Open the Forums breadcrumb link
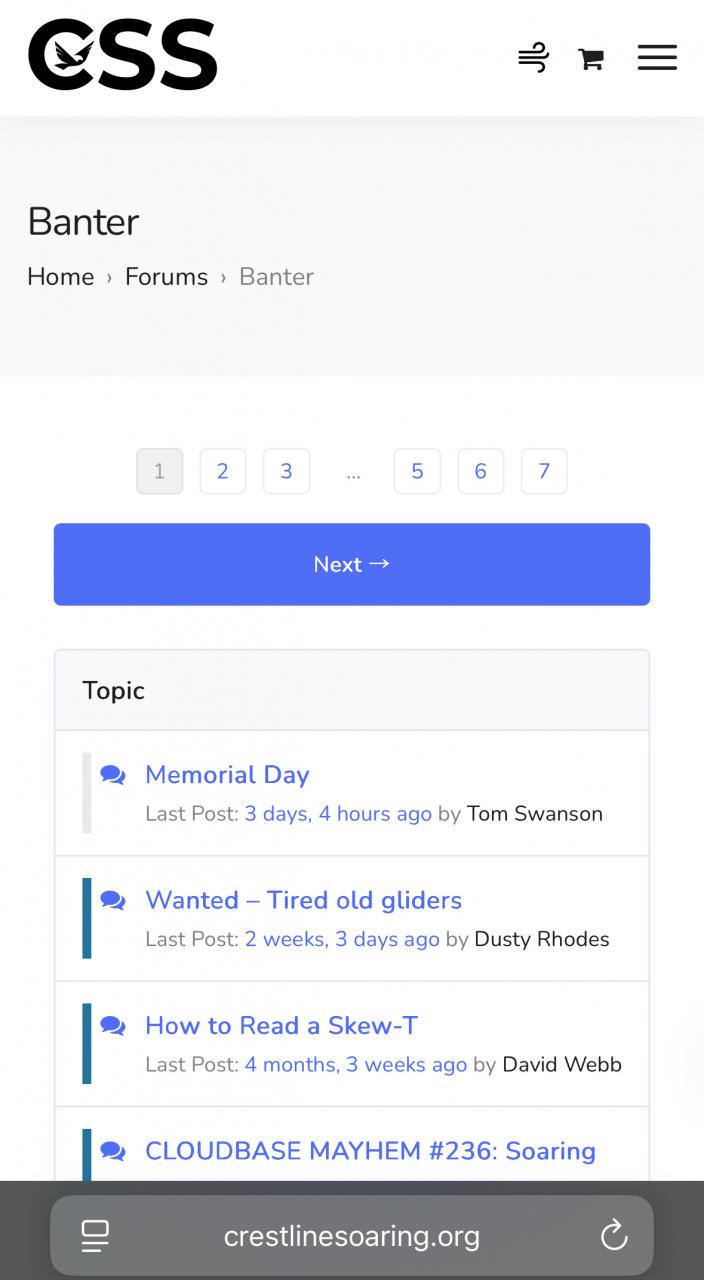 (166, 277)
